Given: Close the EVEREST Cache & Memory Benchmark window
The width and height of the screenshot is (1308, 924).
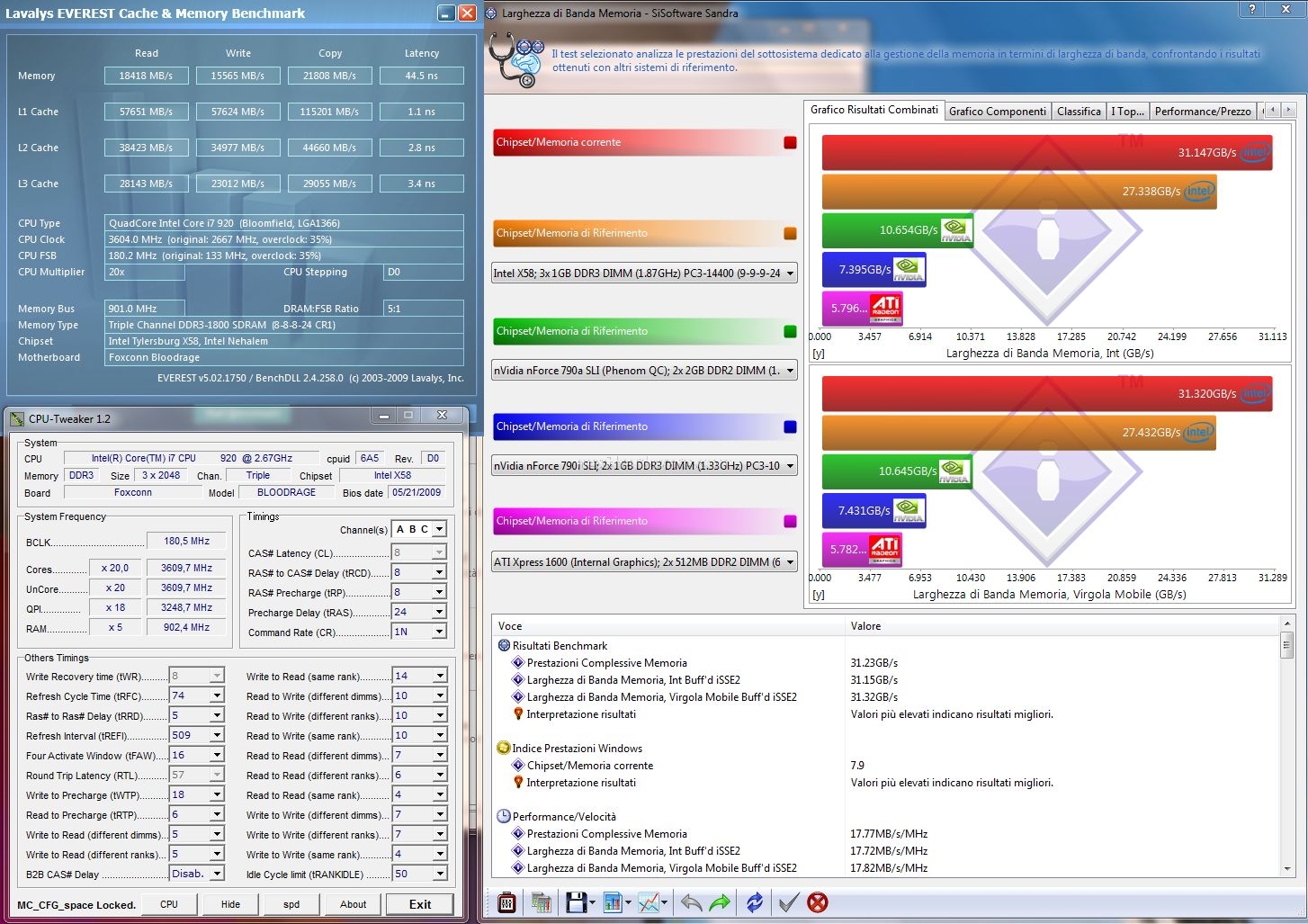Looking at the screenshot, I should [467, 13].
